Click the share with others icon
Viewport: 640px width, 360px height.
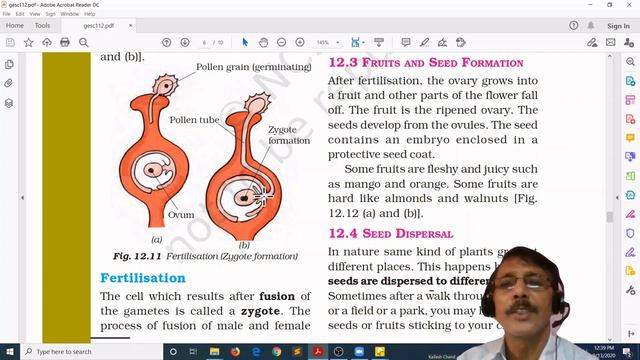[629, 42]
